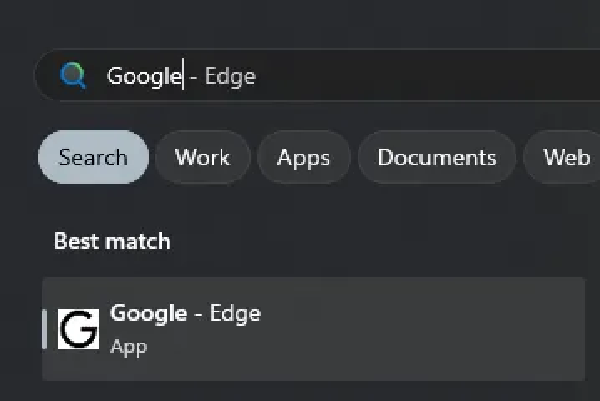
Task: Click the App label under Google - Edge
Action: 128,347
